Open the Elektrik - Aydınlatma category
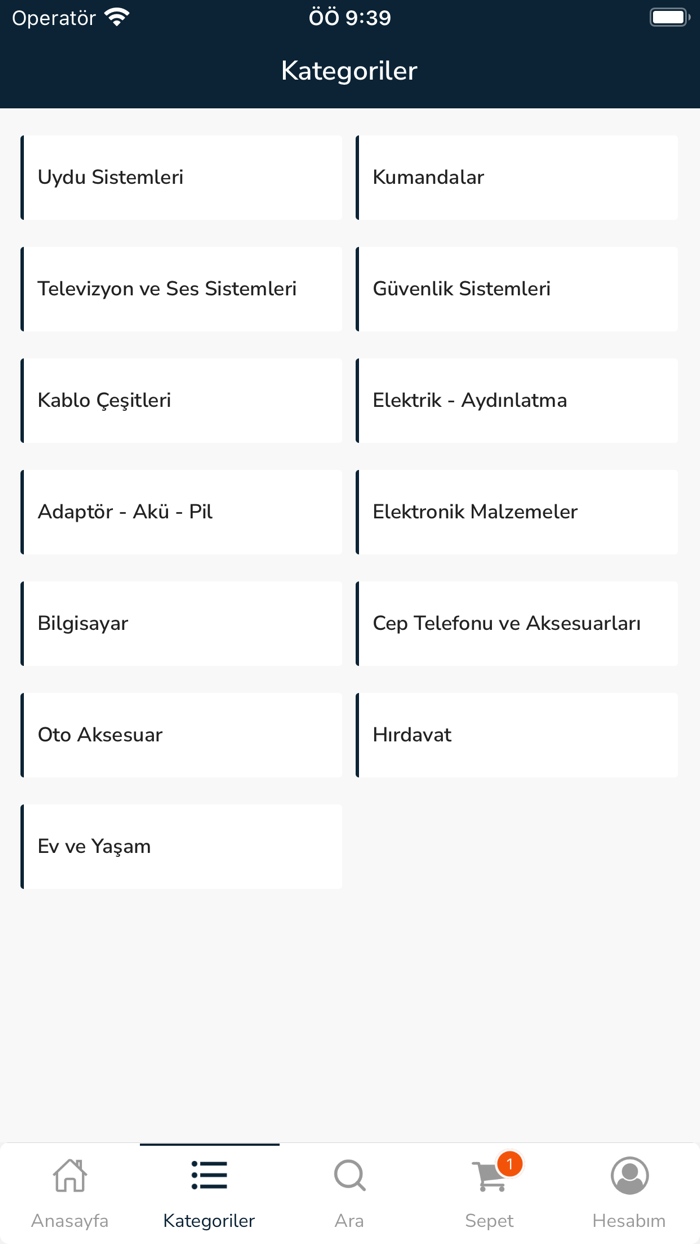This screenshot has width=700, height=1244. pos(517,400)
